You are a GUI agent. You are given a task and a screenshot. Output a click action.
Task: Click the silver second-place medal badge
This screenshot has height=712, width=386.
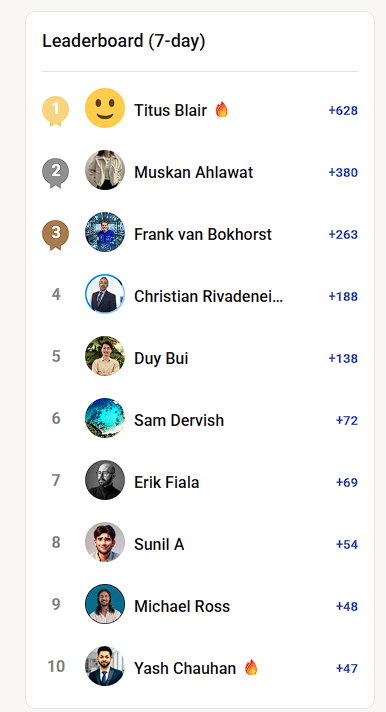coord(55,173)
